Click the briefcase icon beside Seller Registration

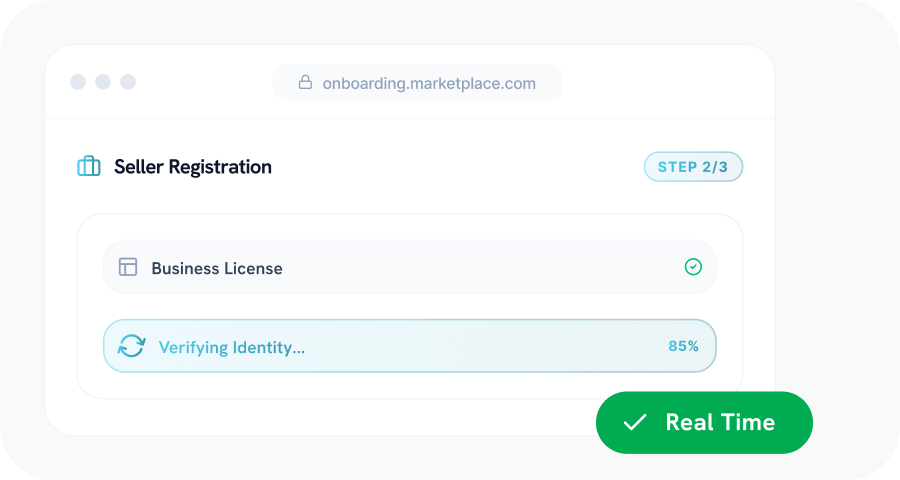tap(89, 167)
